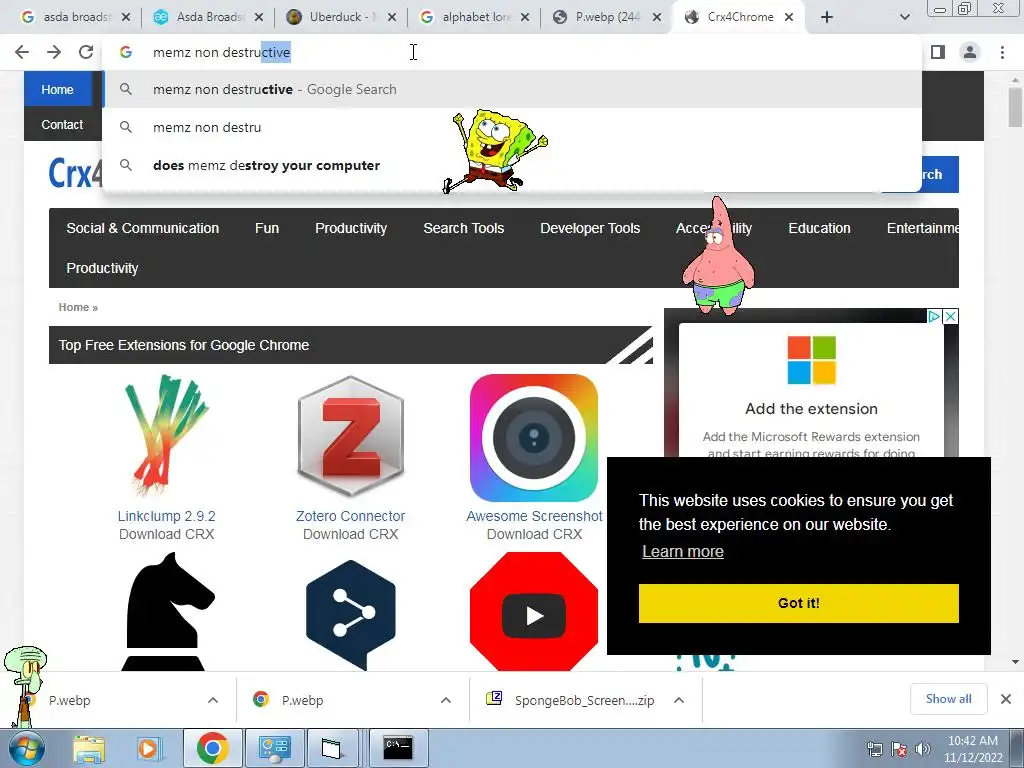Click the Home breadcrumb link

point(73,307)
